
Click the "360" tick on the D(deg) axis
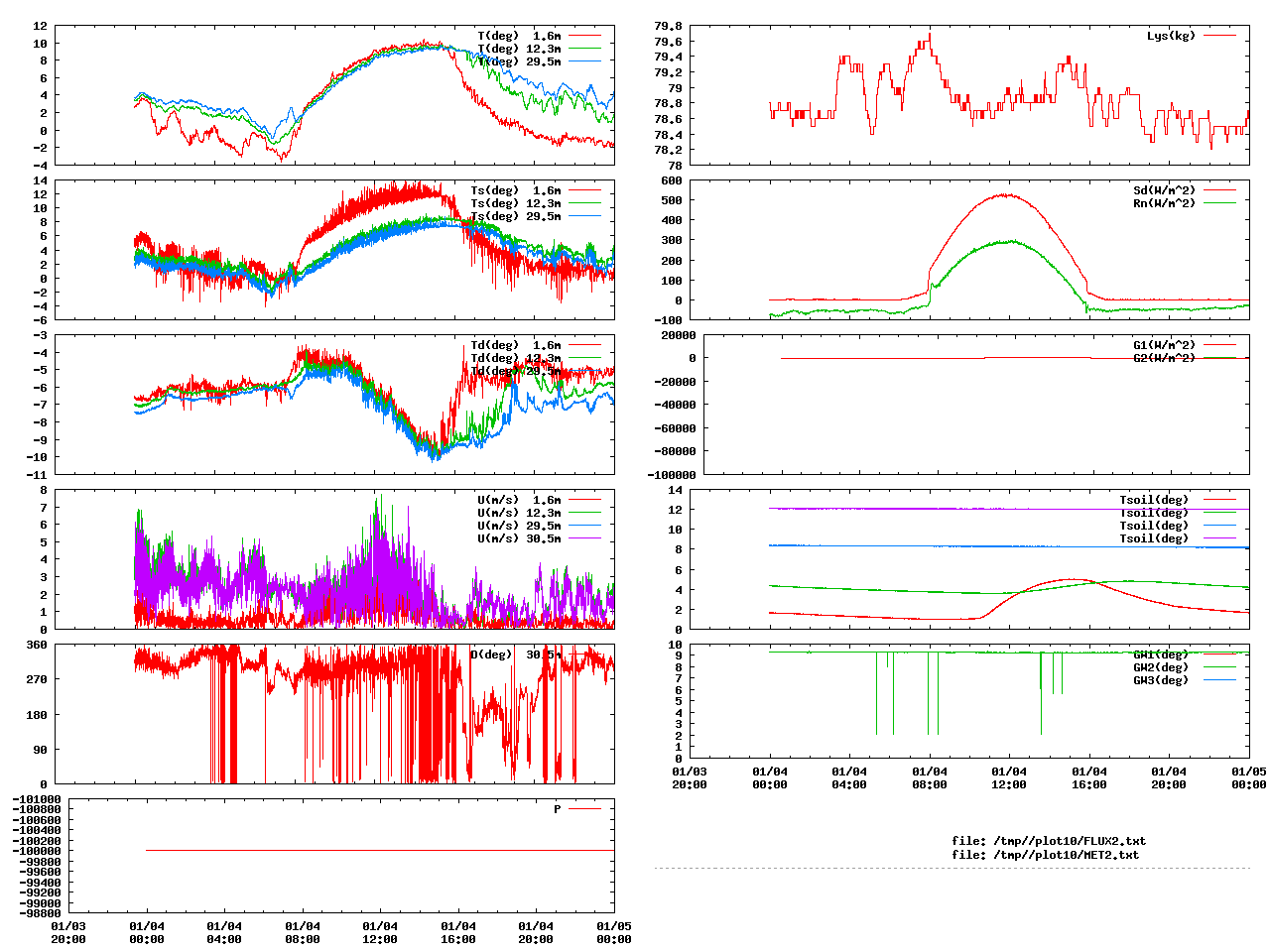click(37, 645)
